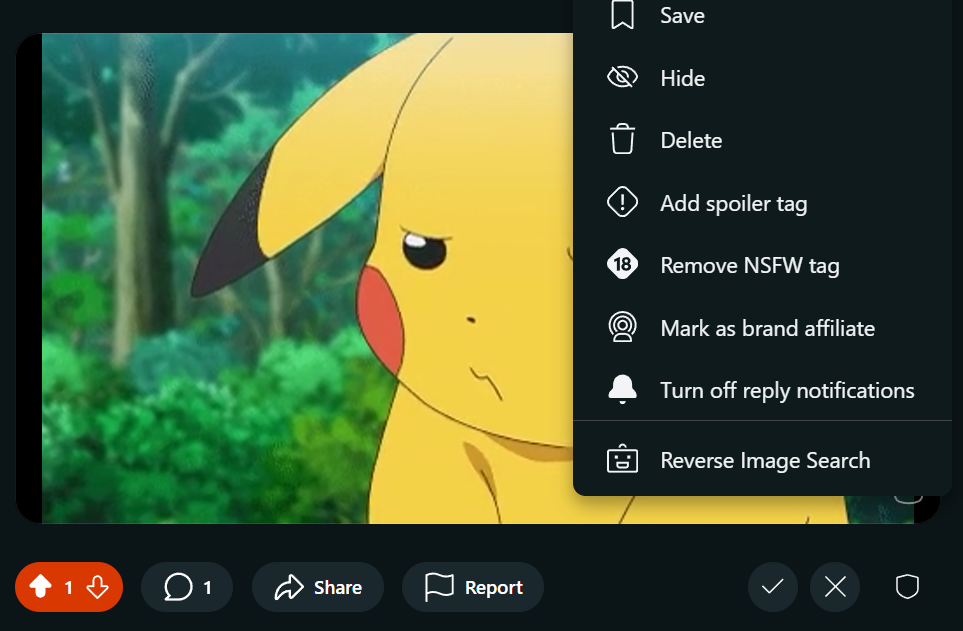Click the moderator shield icon
Screen dimensions: 963x631
point(907,587)
